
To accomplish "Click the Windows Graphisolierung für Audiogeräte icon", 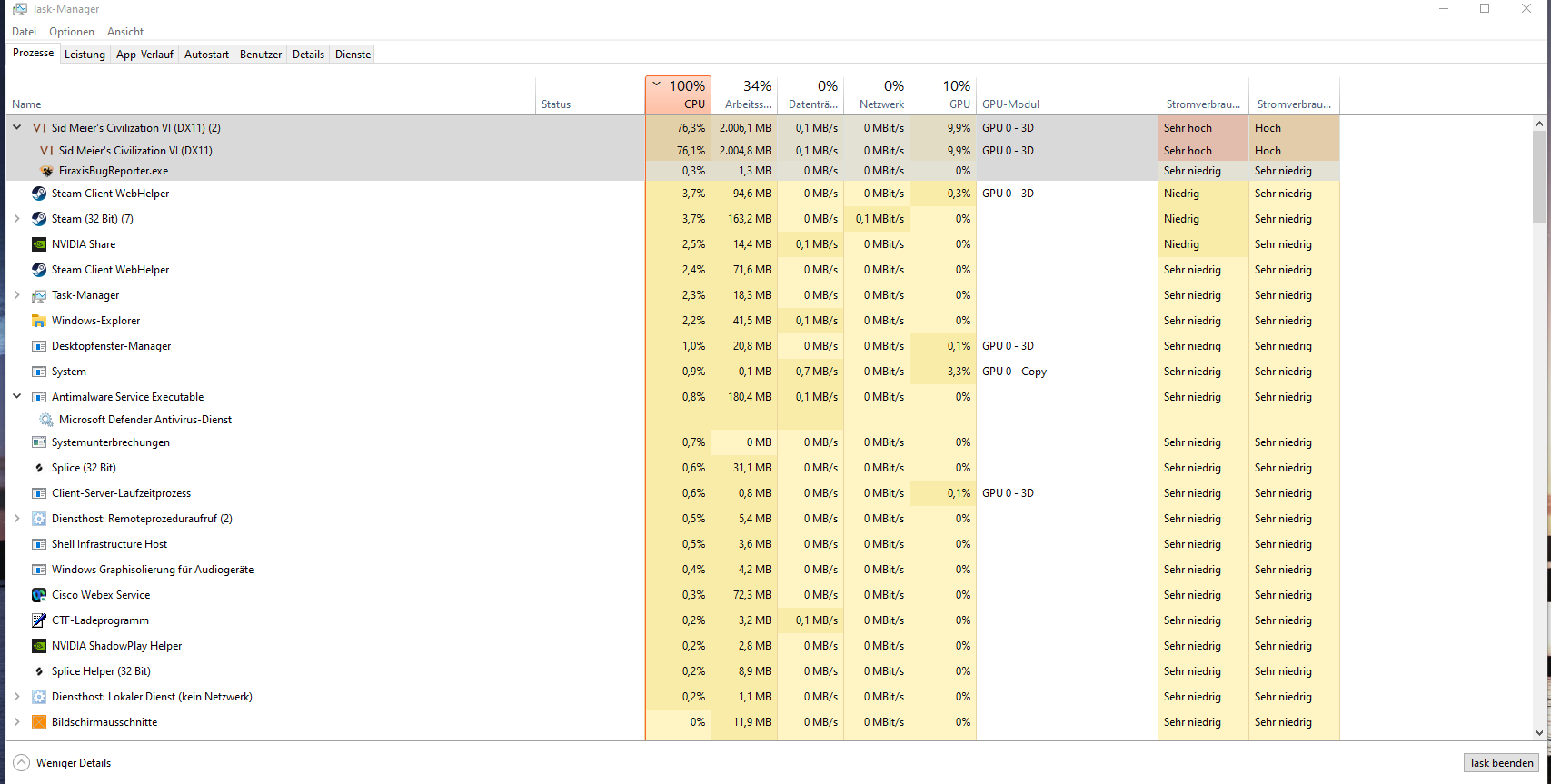I will [39, 570].
